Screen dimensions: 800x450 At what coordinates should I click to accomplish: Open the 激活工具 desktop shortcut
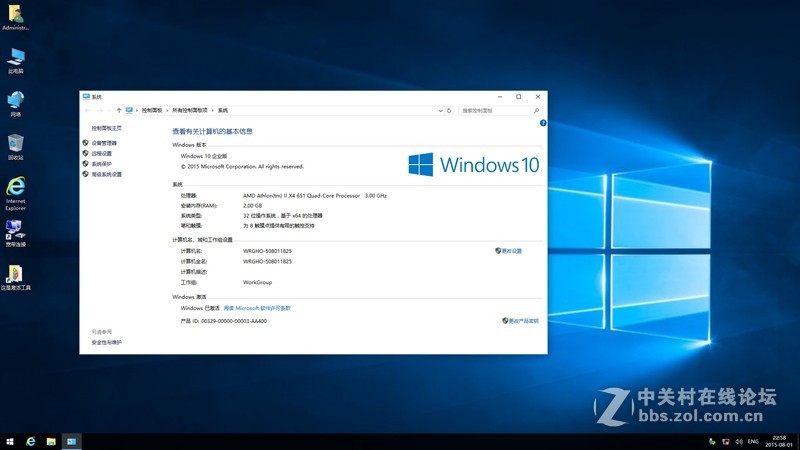[15, 278]
